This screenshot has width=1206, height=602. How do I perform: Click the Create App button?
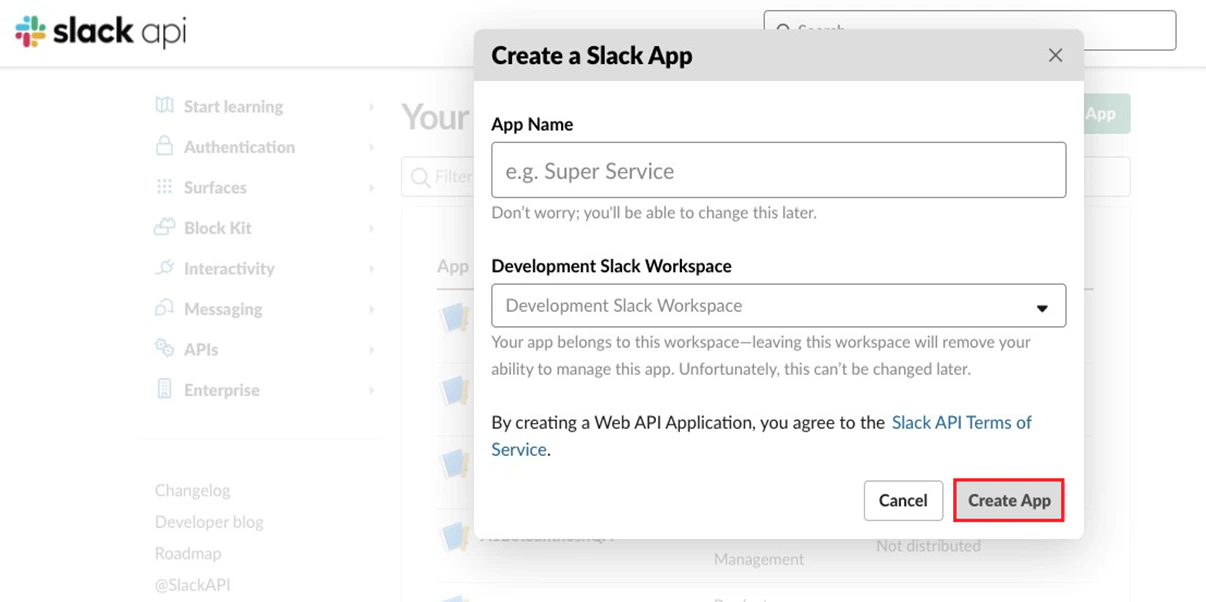(1008, 500)
